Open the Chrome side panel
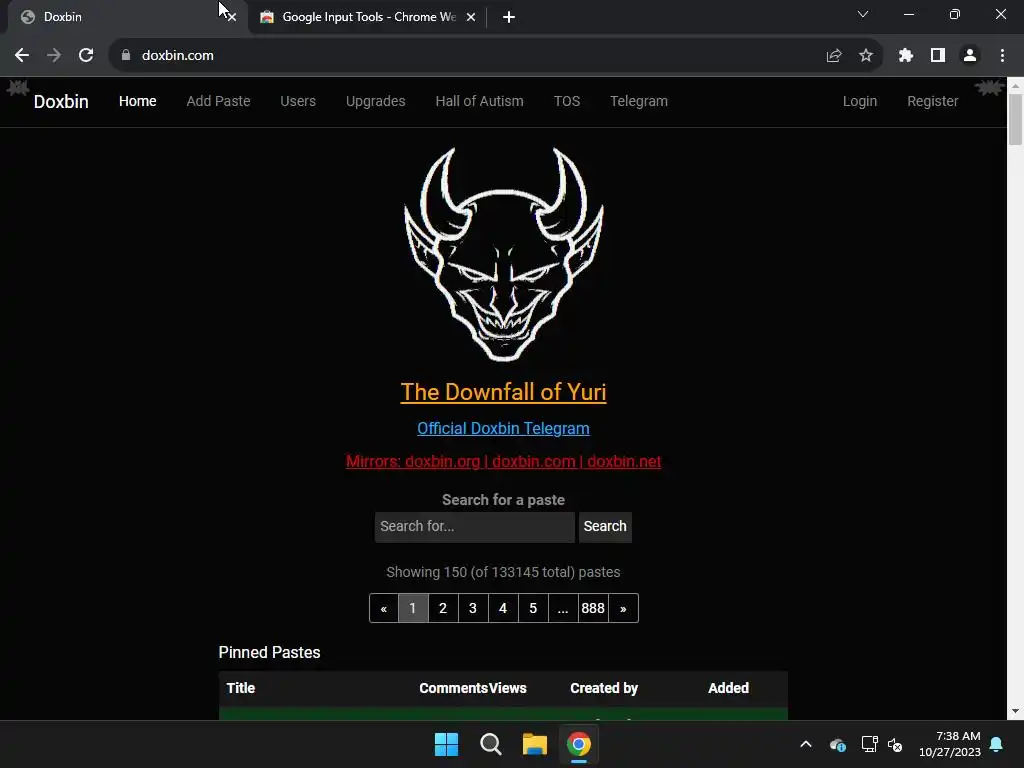1024x768 pixels. click(938, 56)
